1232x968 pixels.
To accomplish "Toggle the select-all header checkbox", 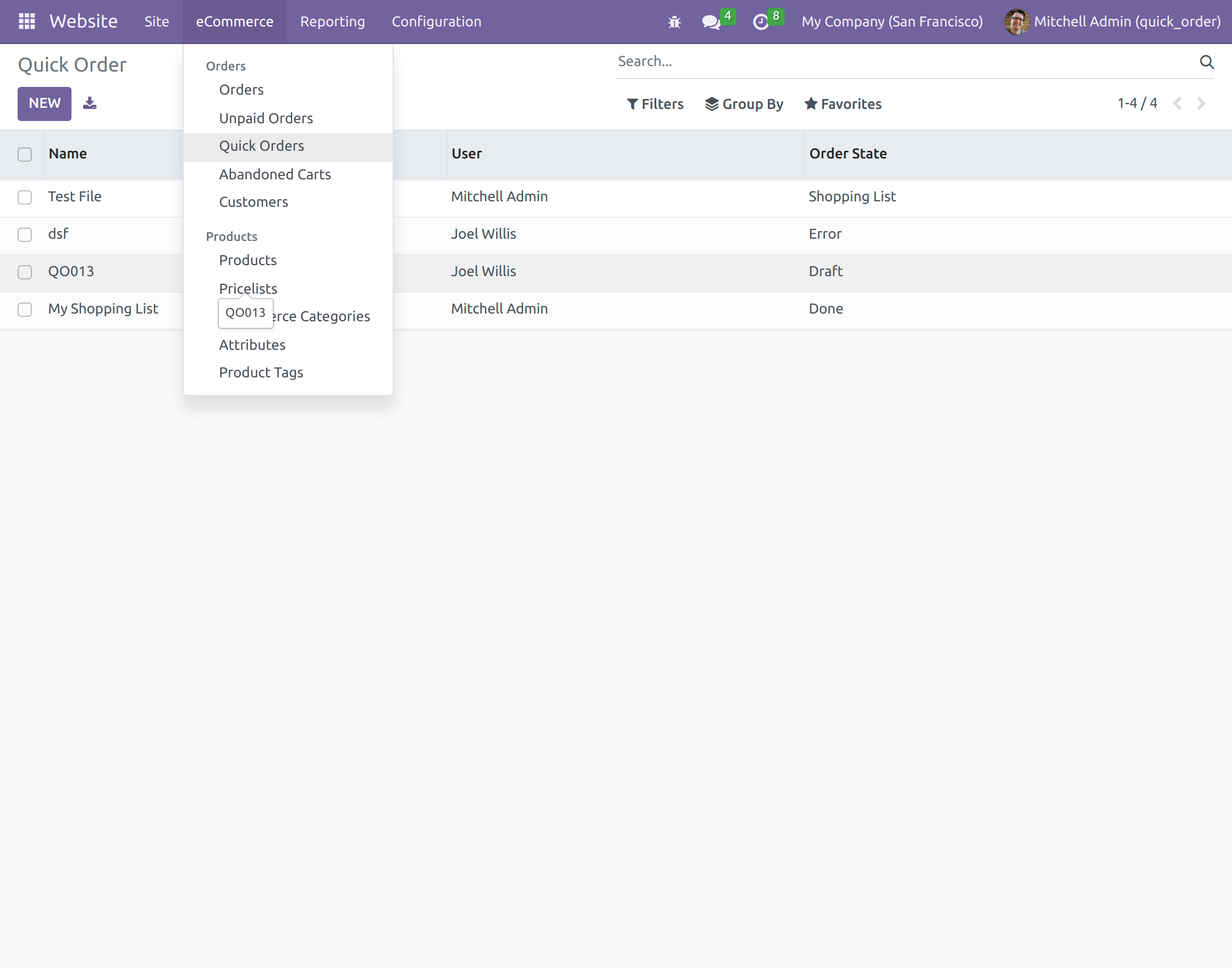I will tap(24, 154).
